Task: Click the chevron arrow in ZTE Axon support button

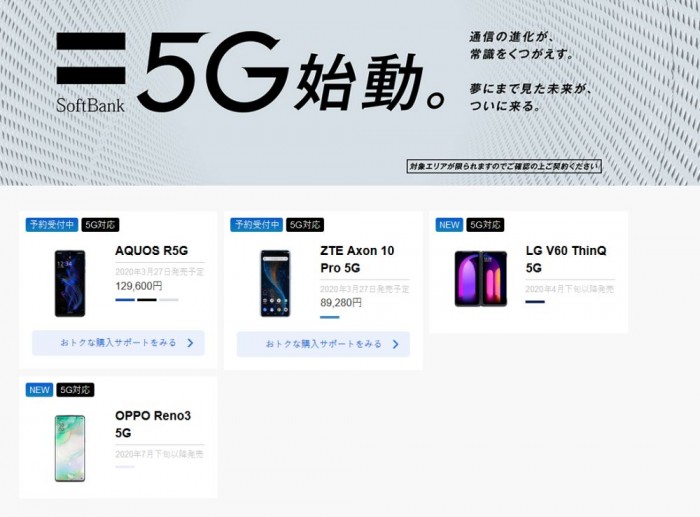Action: [x=396, y=344]
